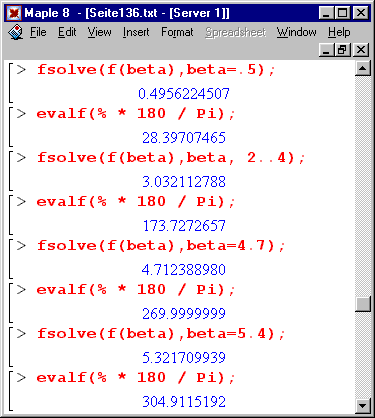
Task: Place cursor in fsolve beta=.5 input
Action: tap(156, 70)
